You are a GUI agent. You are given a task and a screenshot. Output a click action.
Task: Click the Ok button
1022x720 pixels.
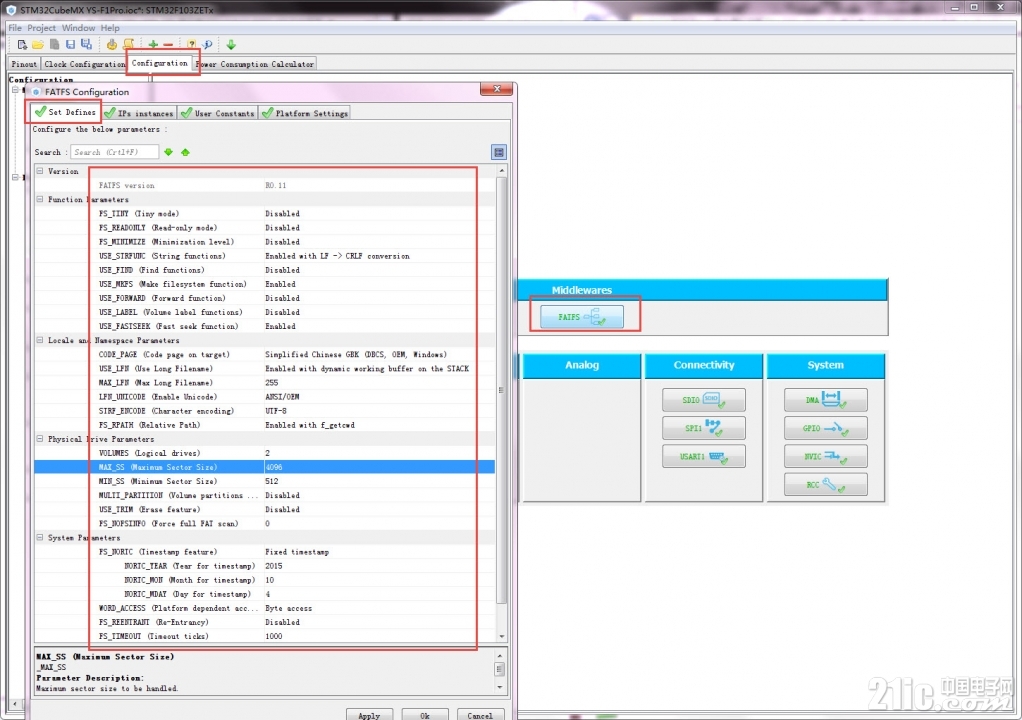[425, 715]
